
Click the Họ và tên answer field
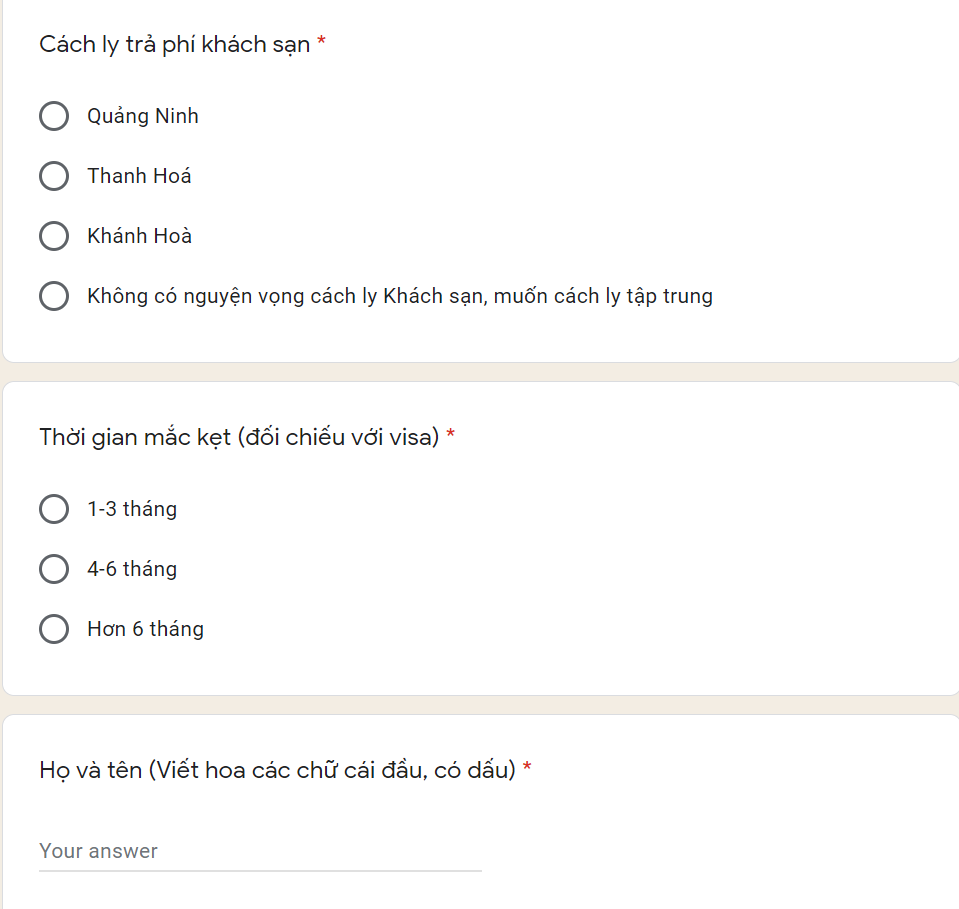(x=260, y=851)
